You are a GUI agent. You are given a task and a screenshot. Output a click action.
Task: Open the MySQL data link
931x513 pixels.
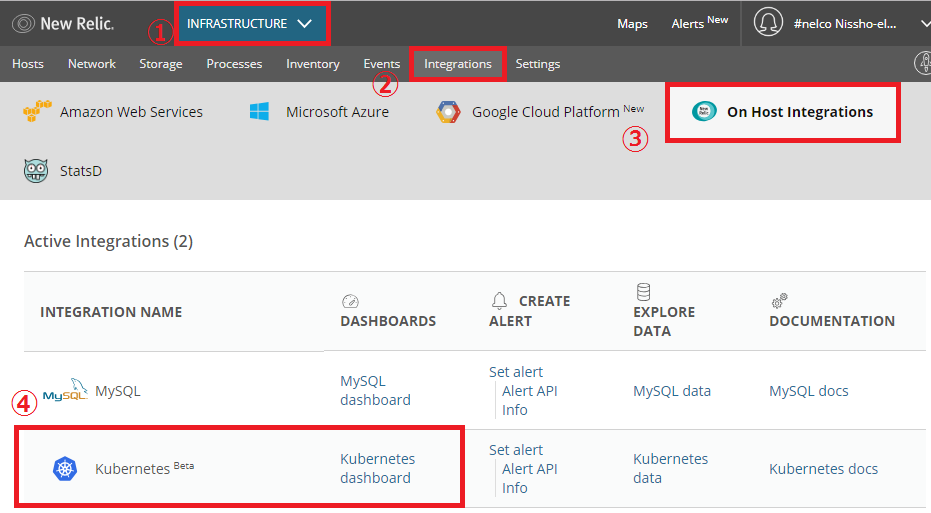[x=672, y=391]
